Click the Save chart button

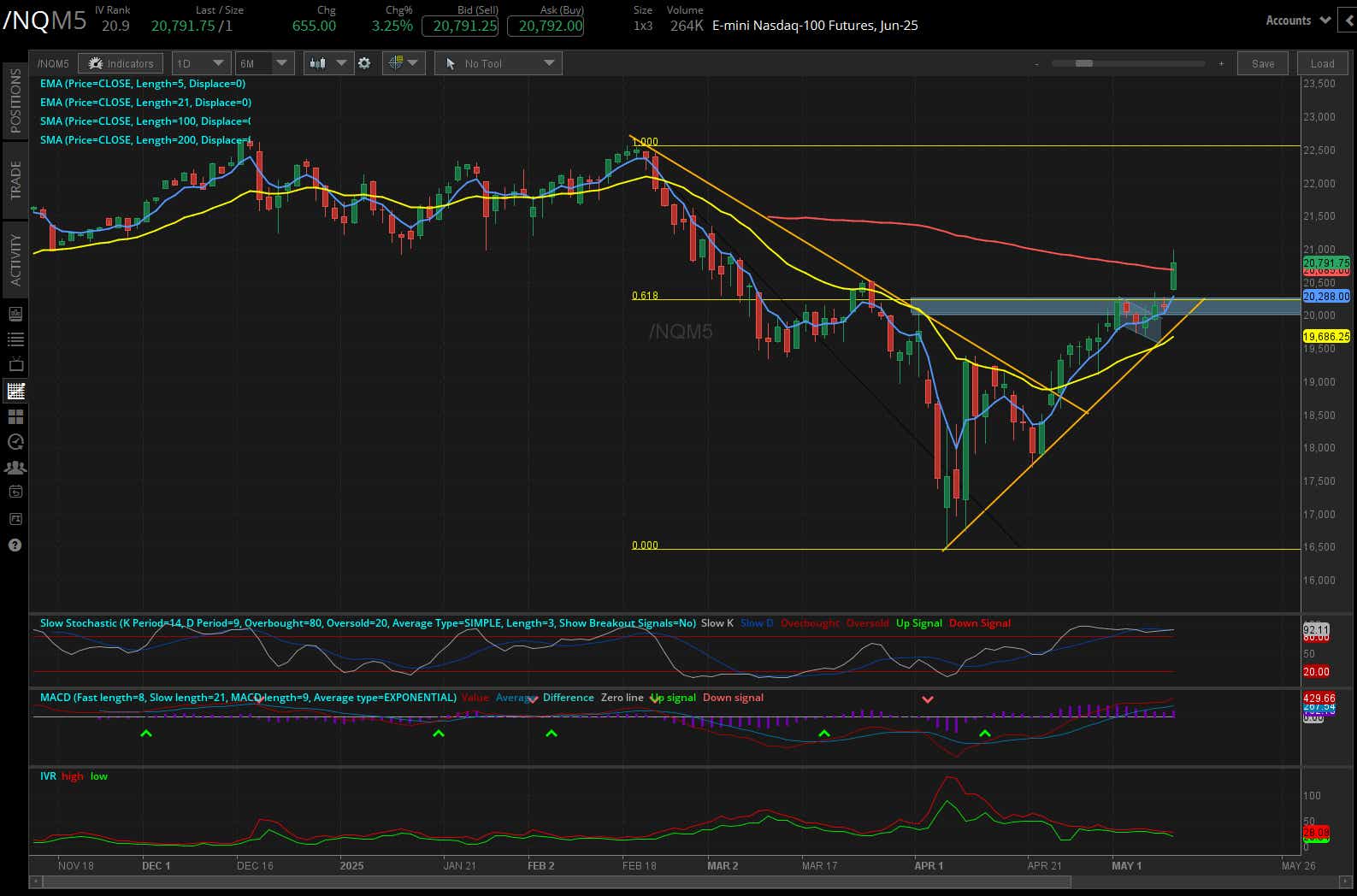point(1262,63)
